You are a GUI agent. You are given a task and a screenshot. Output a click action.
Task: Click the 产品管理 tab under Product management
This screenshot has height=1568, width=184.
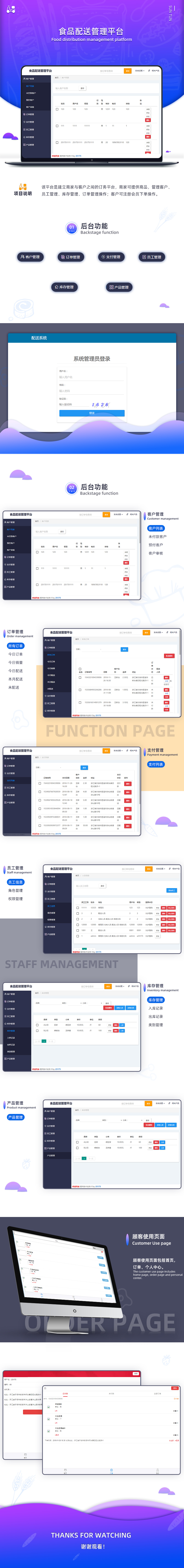pos(15,1117)
